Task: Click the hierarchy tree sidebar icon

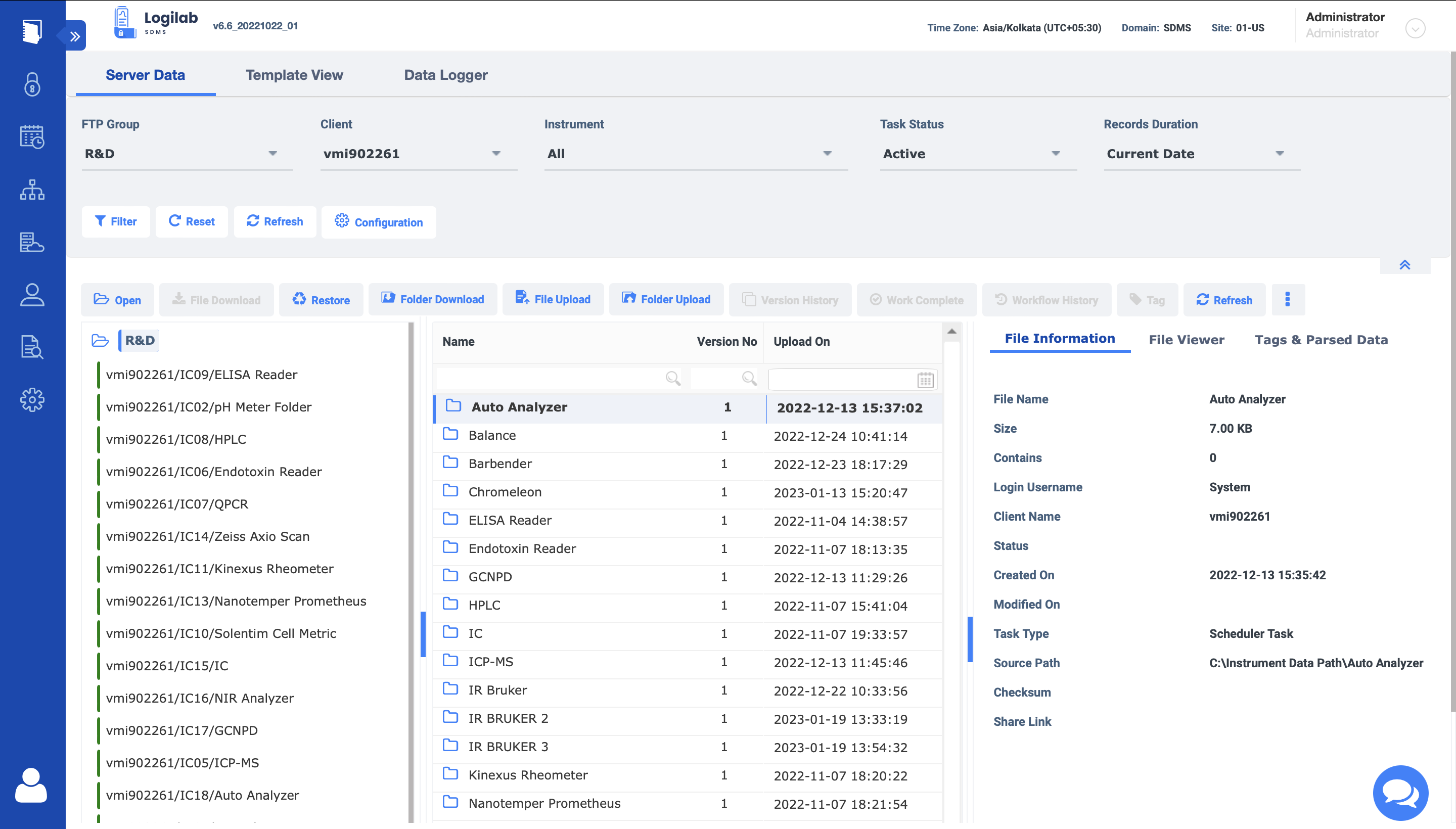Action: 32,190
